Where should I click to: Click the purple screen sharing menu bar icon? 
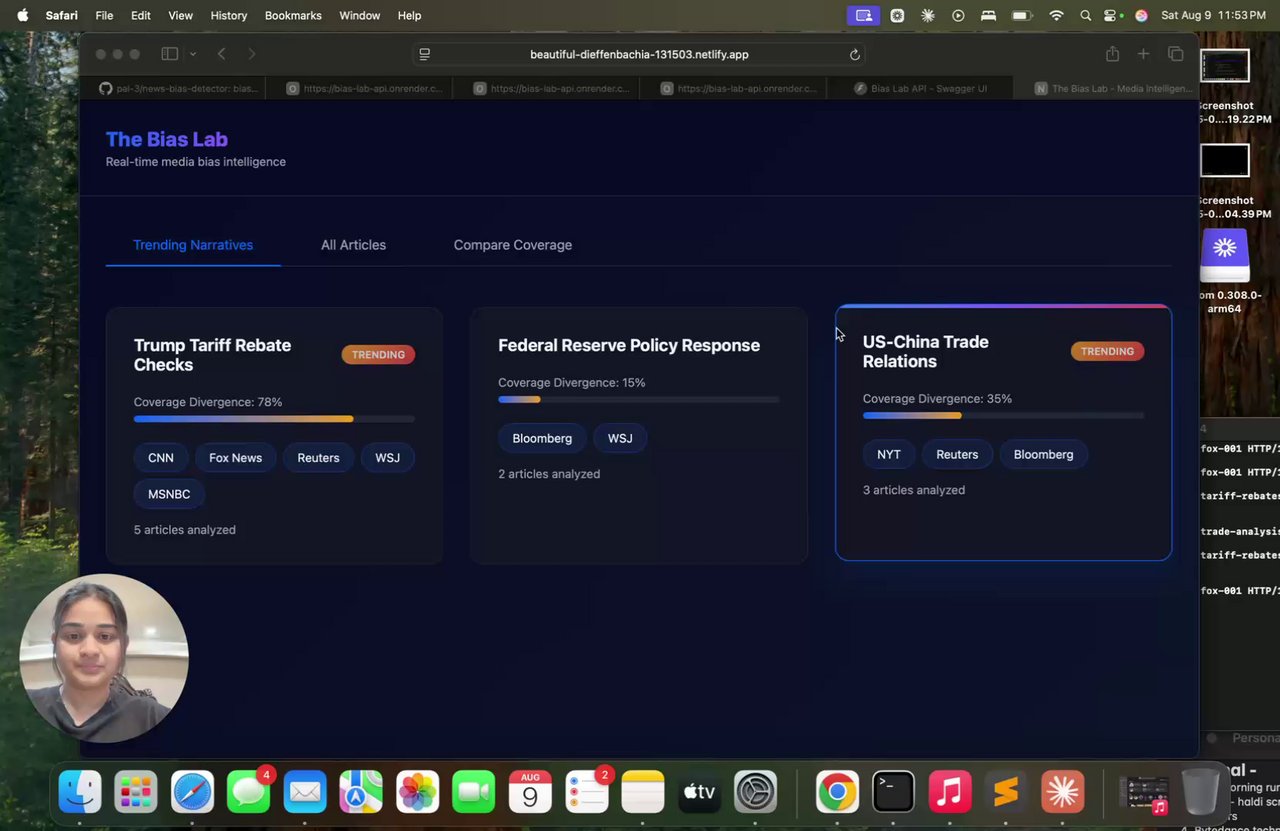tap(864, 15)
